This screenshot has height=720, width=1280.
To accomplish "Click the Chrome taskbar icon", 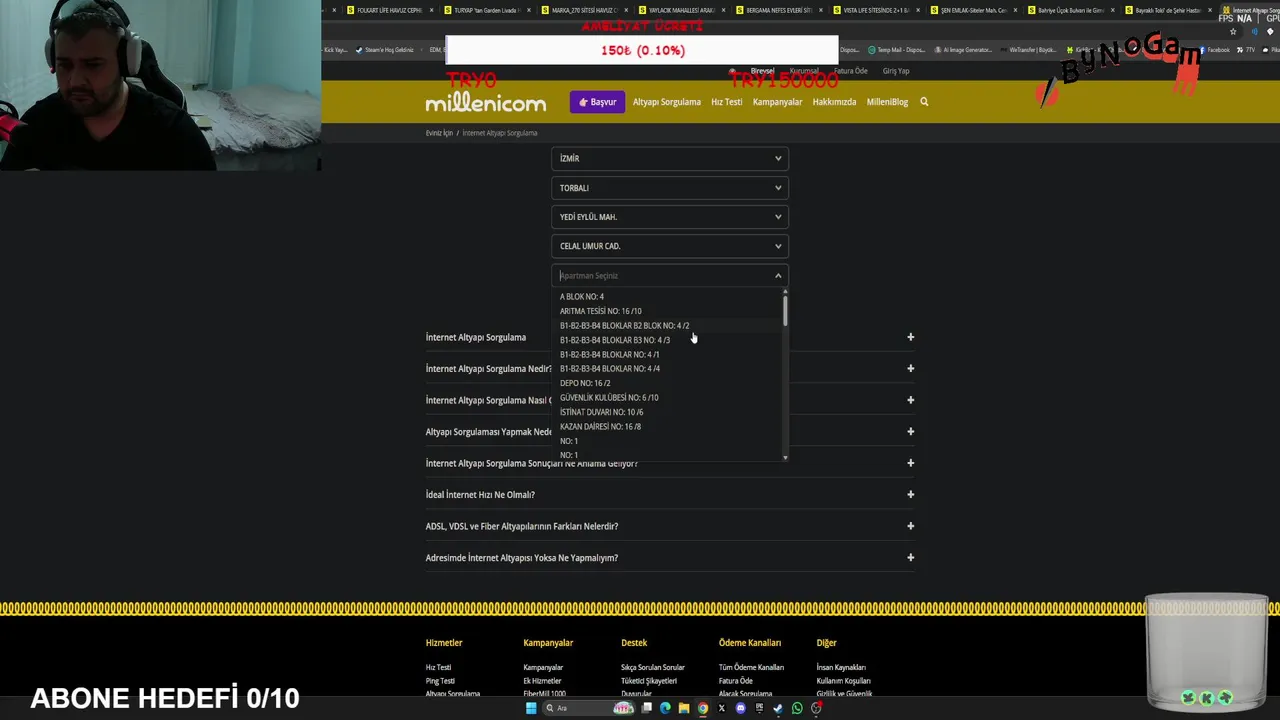I will click(703, 708).
